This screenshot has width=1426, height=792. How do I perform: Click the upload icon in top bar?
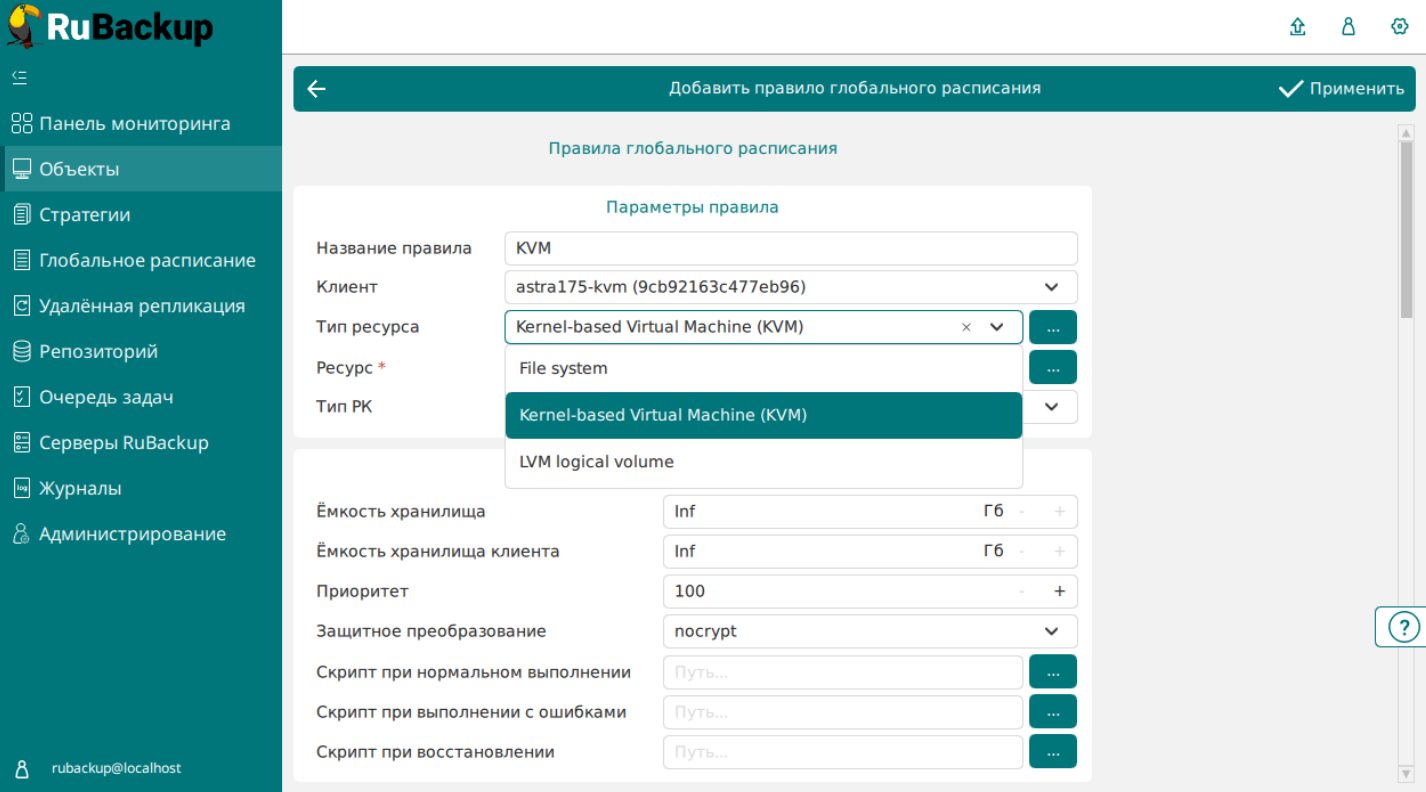[x=1298, y=27]
